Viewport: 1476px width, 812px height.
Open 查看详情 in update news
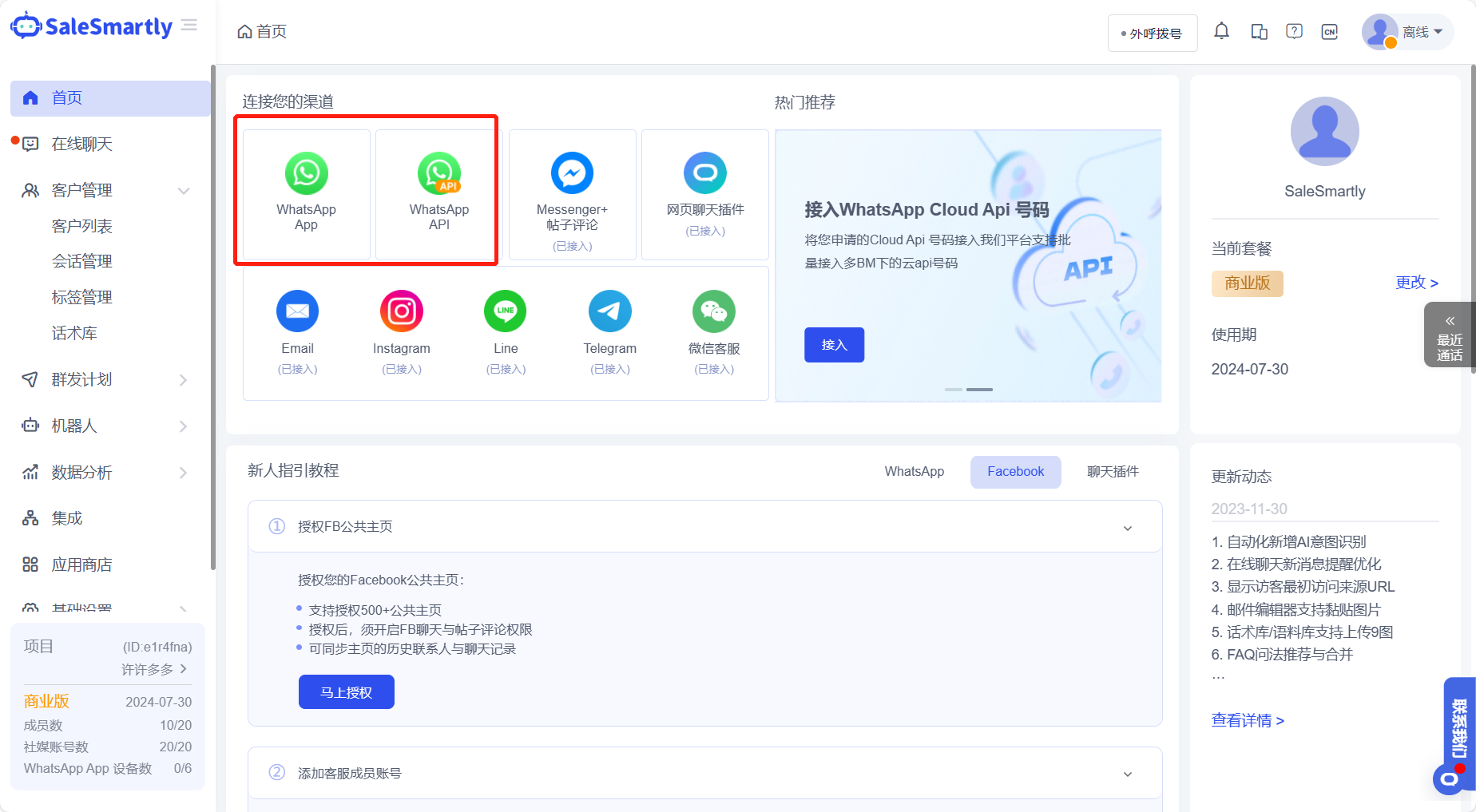point(1248,720)
